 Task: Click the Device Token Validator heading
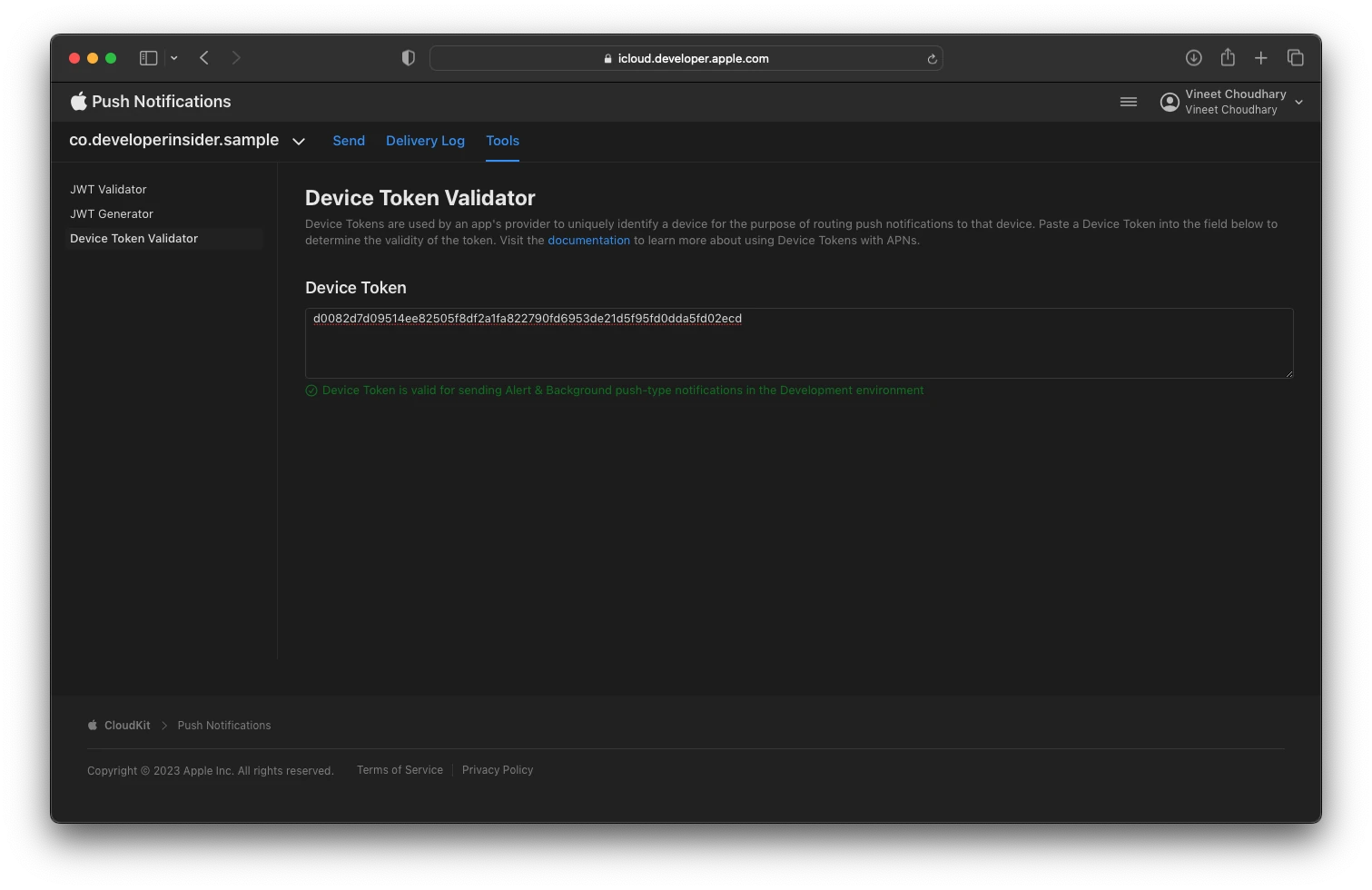[x=420, y=198]
